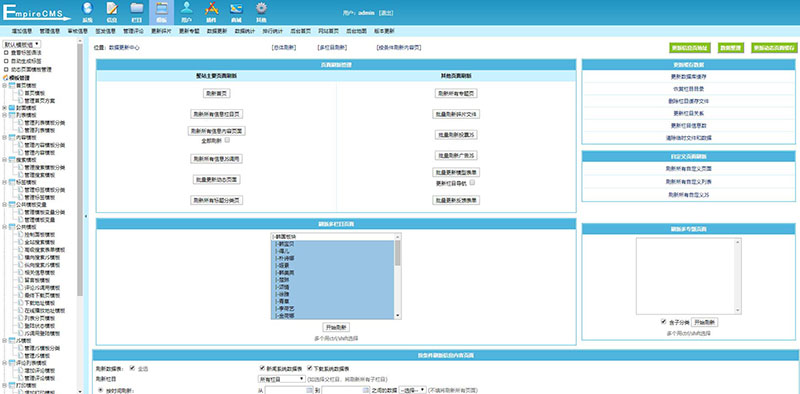Click the EmpireCMS logo
This screenshot has height=394, width=800.
coord(36,12)
